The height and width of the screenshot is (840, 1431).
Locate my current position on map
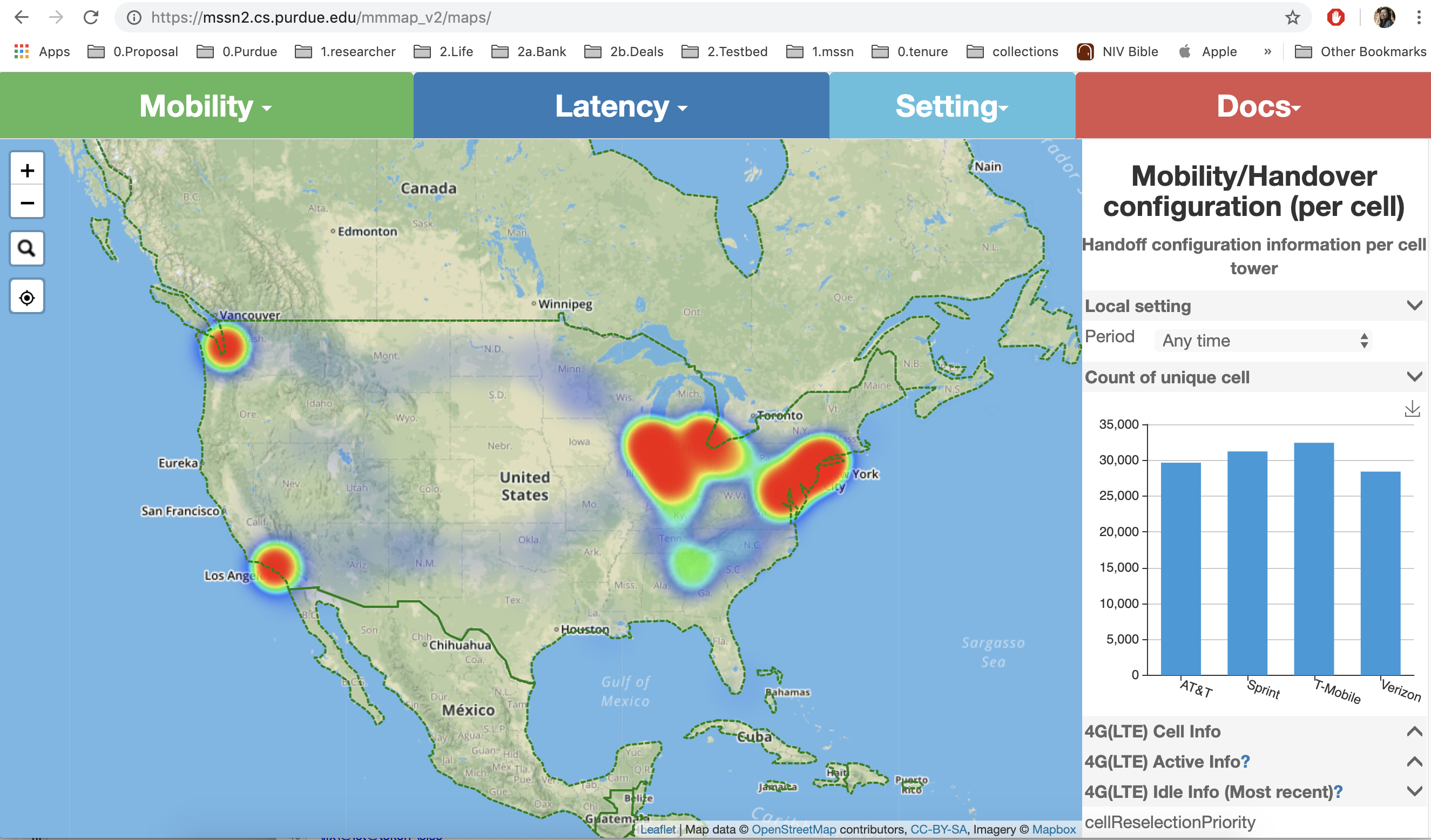coord(26,297)
